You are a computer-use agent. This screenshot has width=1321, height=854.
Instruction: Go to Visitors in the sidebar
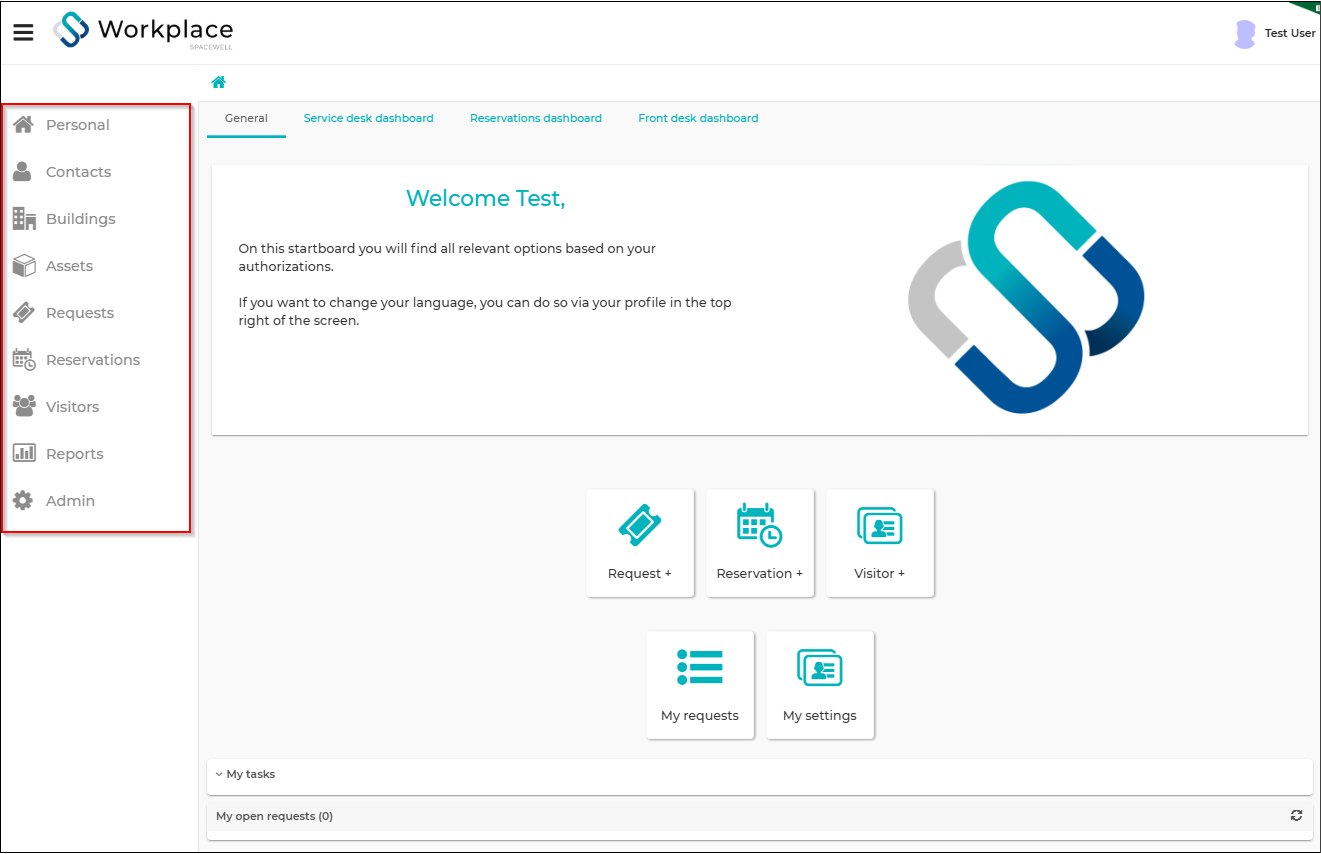72,407
